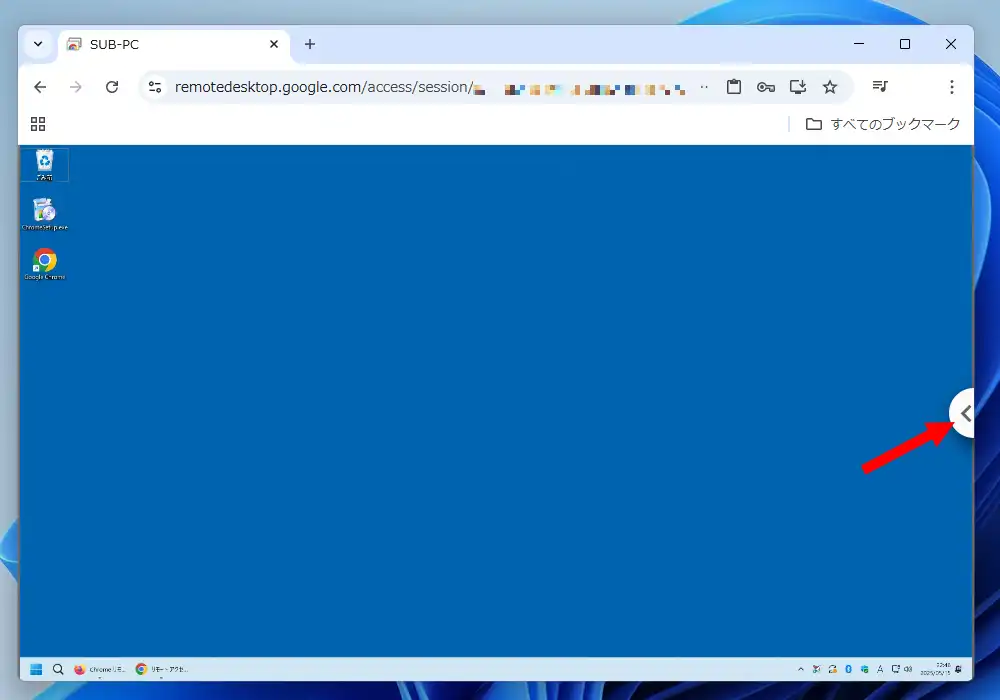Viewport: 1000px width, 700px height.
Task: Select ChromeSetup.exe on the remote desktop
Action: click(45, 214)
